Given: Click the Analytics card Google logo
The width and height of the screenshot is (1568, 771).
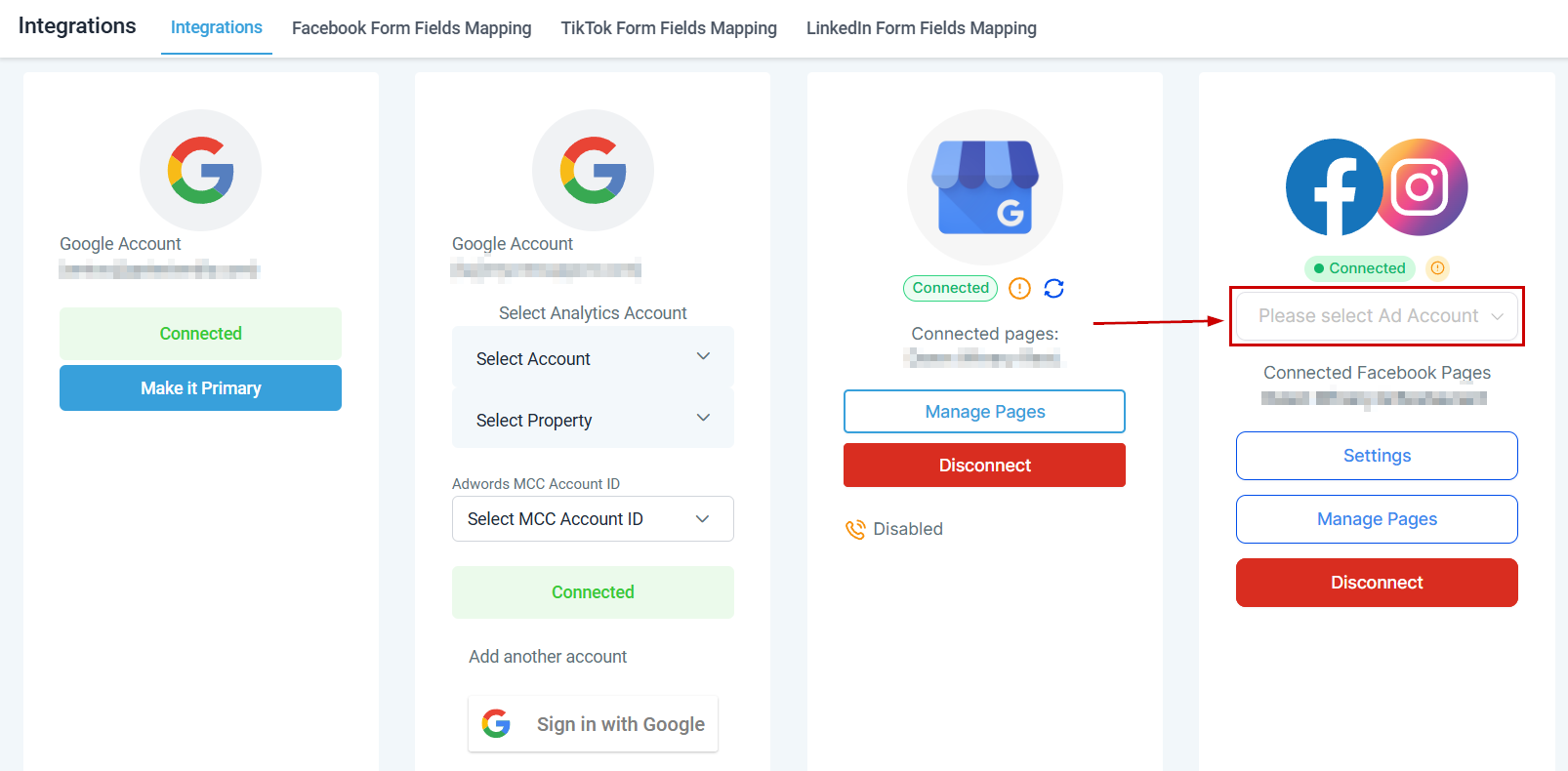Looking at the screenshot, I should (x=593, y=170).
